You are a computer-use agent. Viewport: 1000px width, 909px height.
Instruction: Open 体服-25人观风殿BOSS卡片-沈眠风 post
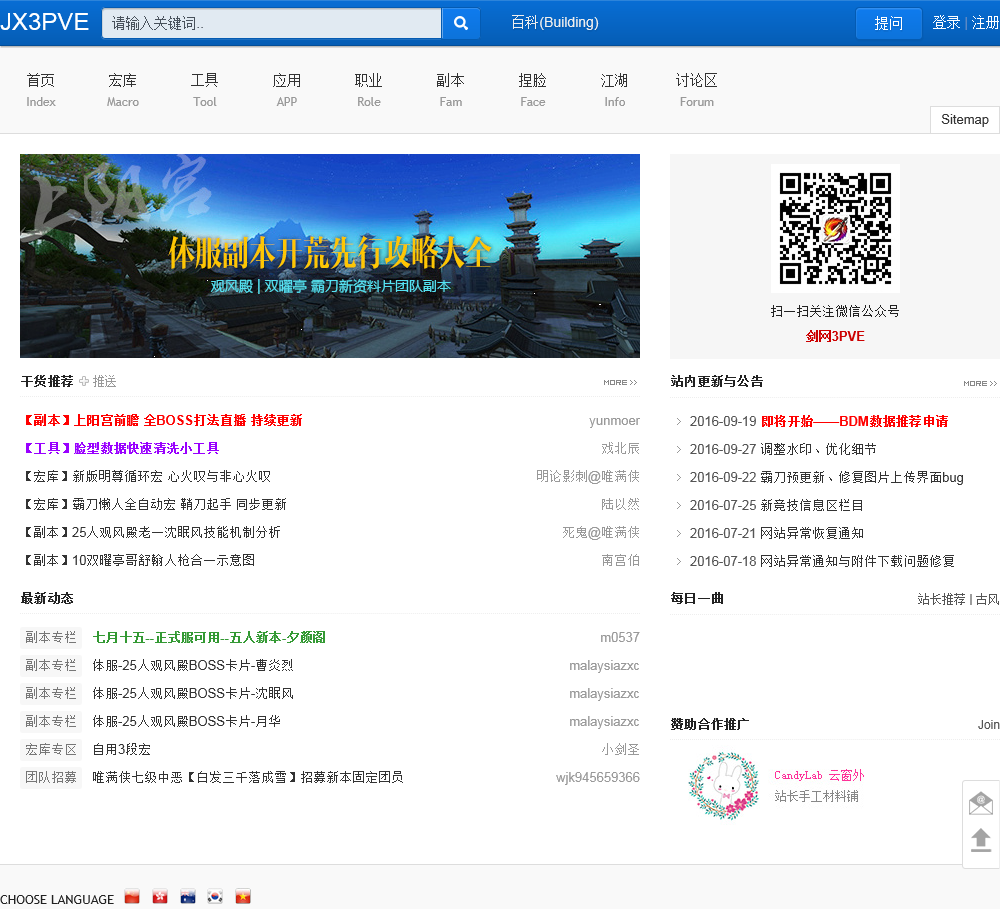(193, 693)
